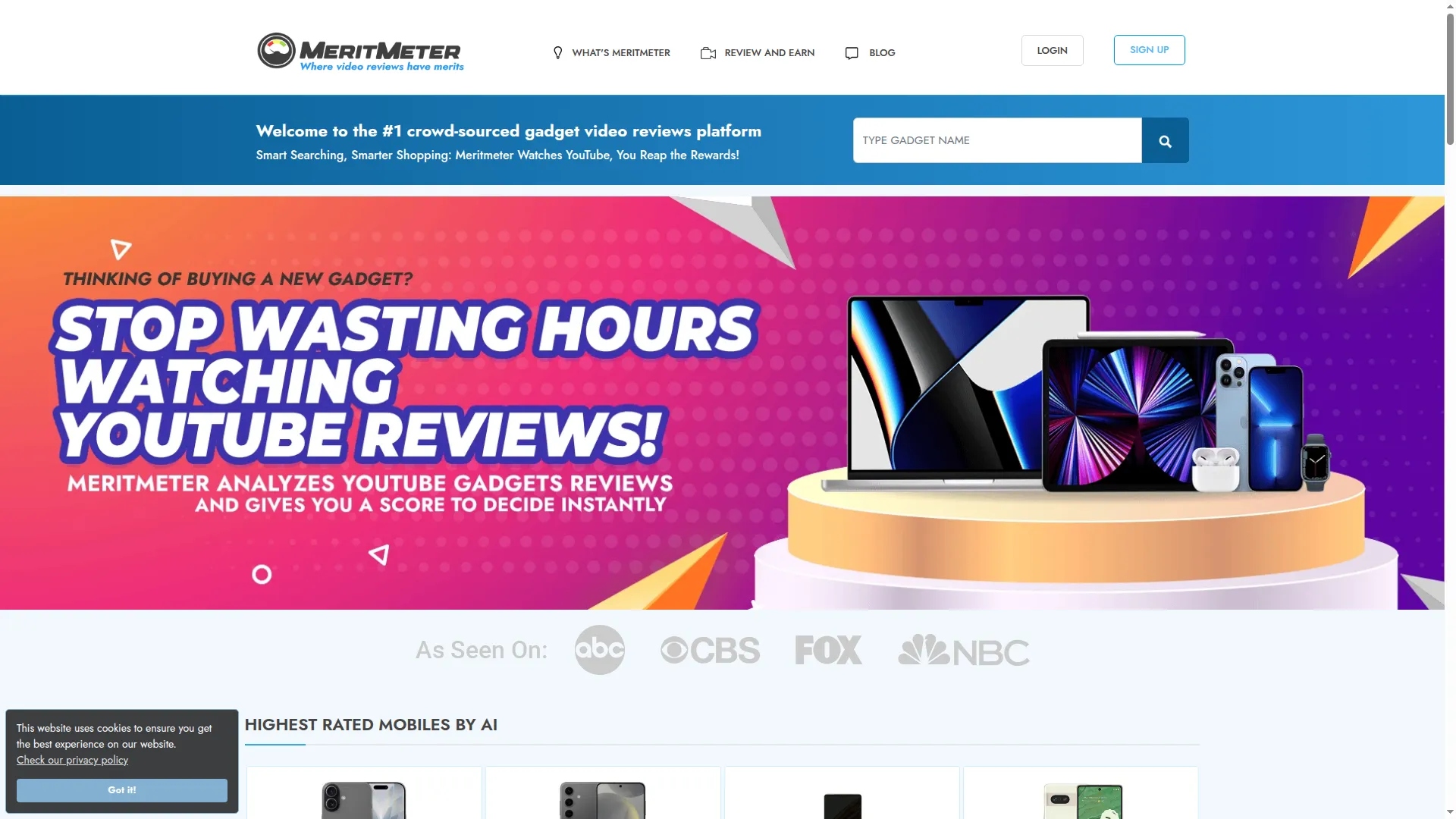The image size is (1456, 819).
Task: Click the 'As Seen On:' text
Action: click(x=482, y=650)
